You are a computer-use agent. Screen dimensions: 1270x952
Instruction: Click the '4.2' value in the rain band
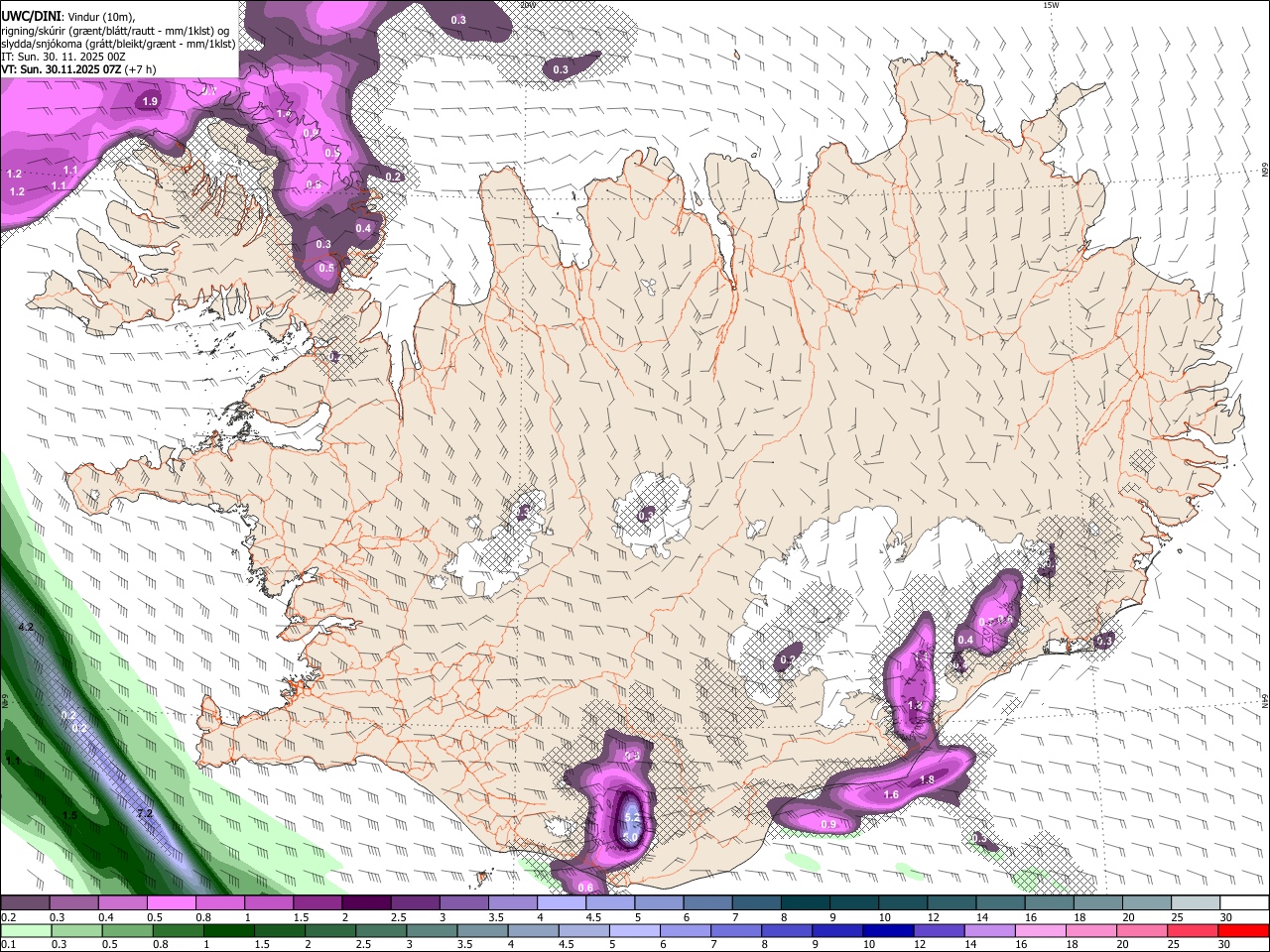click(x=27, y=627)
